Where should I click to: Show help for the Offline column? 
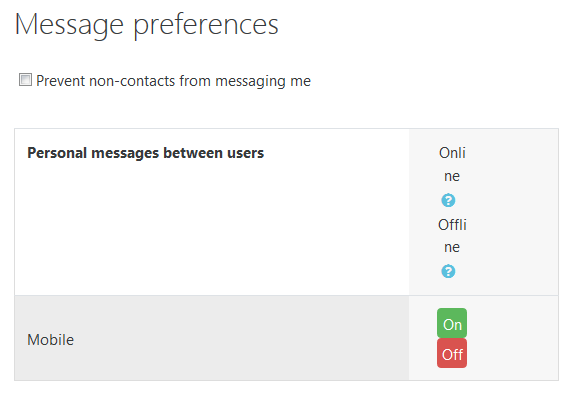pos(448,271)
